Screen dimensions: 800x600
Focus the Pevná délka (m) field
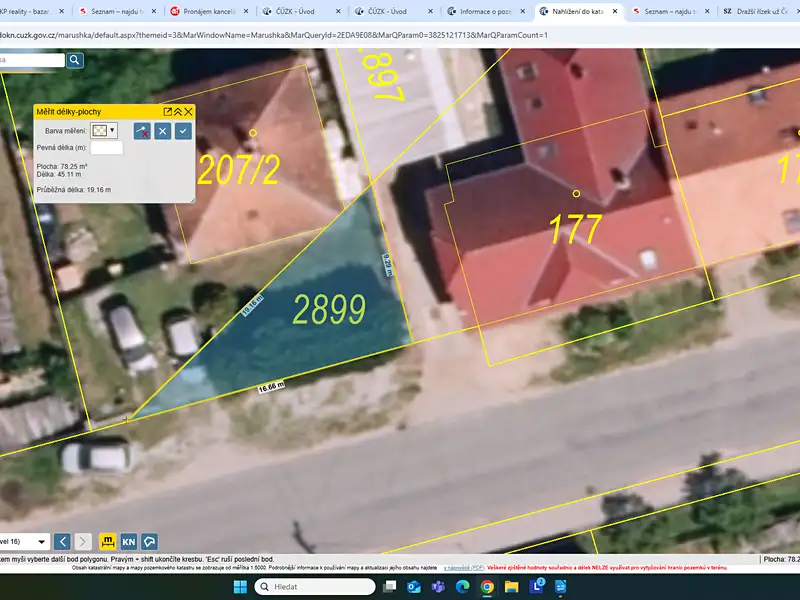pos(107,147)
